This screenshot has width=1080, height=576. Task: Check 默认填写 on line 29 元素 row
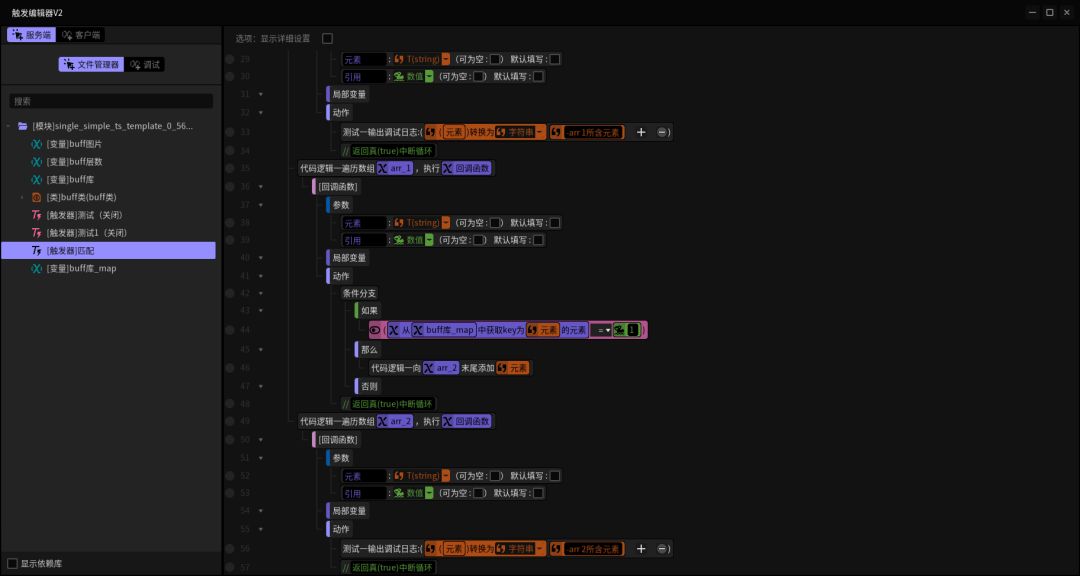[554, 59]
